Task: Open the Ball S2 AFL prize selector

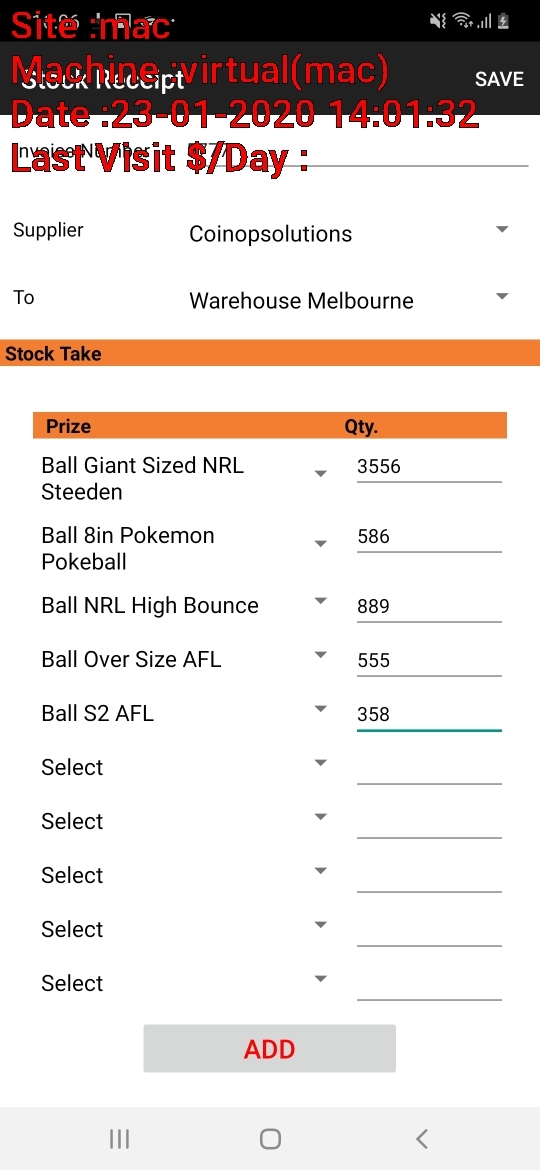Action: pos(184,713)
